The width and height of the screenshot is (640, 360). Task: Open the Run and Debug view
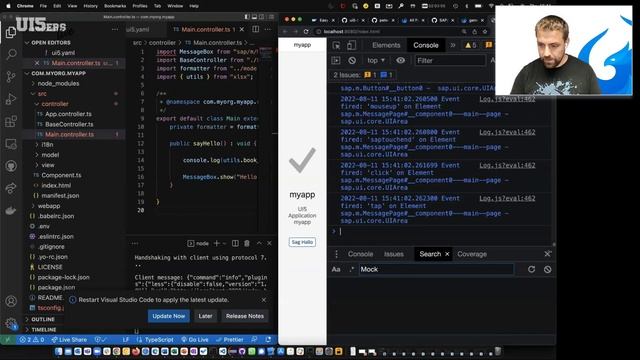pyautogui.click(x=11, y=99)
